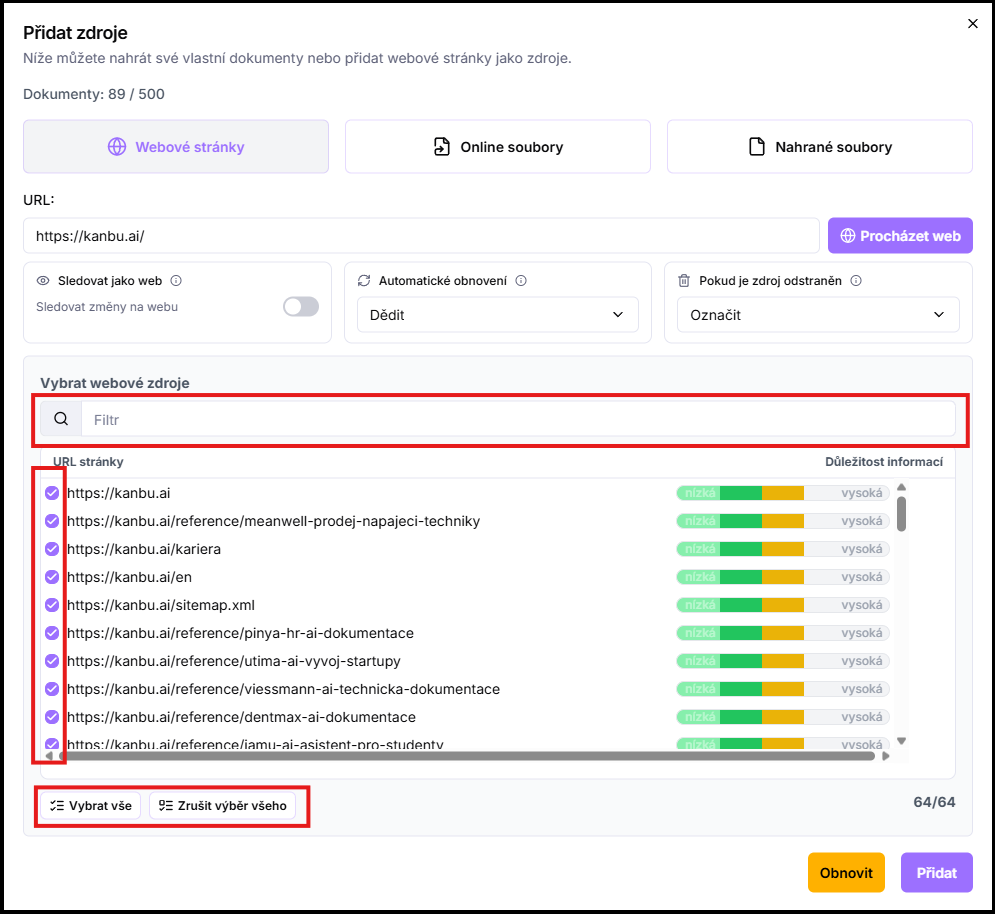Screen dimensions: 995x914
Task: Click importance bar of kariera row
Action: point(782,549)
